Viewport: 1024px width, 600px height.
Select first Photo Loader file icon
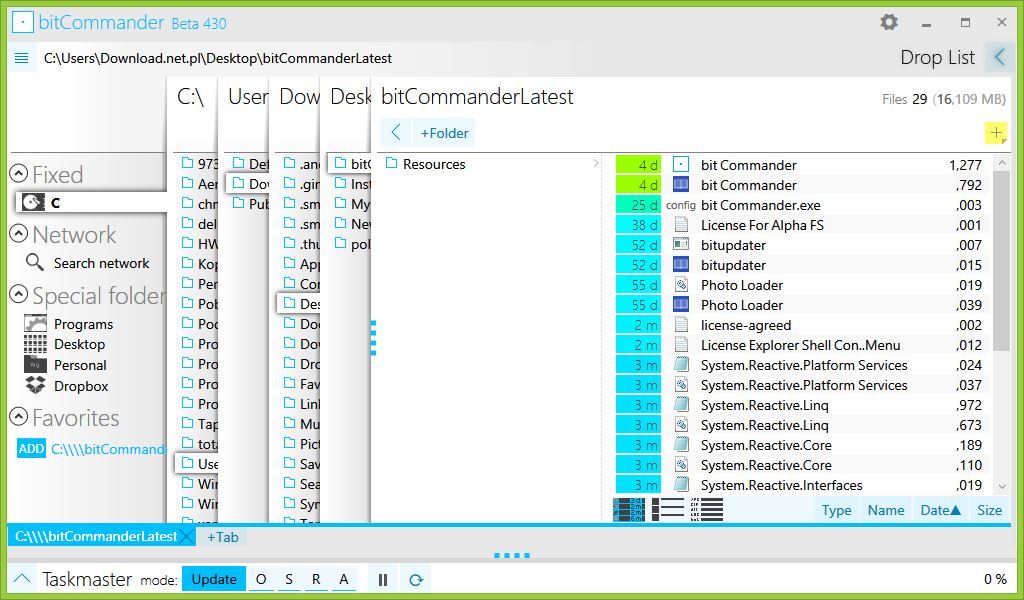pyautogui.click(x=681, y=285)
